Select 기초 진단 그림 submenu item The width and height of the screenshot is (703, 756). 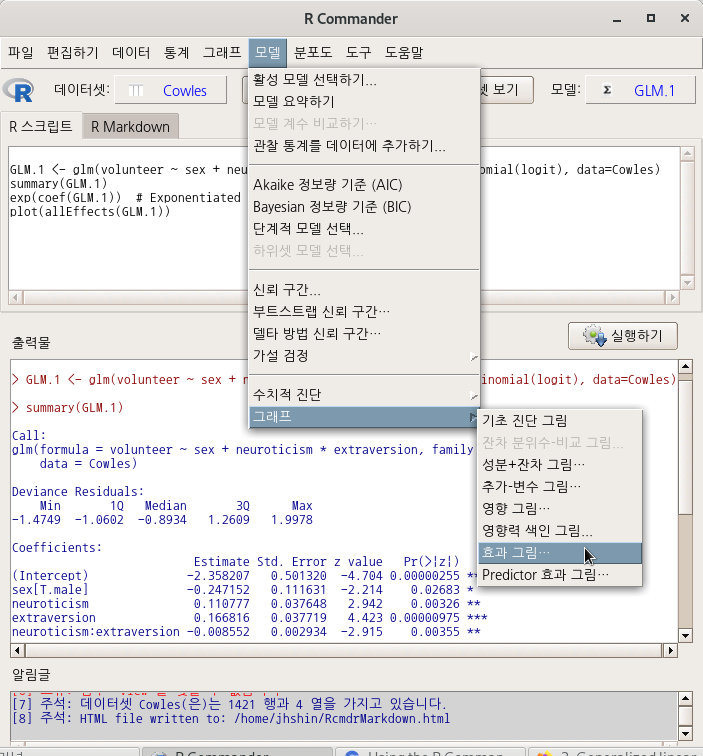(x=560, y=420)
